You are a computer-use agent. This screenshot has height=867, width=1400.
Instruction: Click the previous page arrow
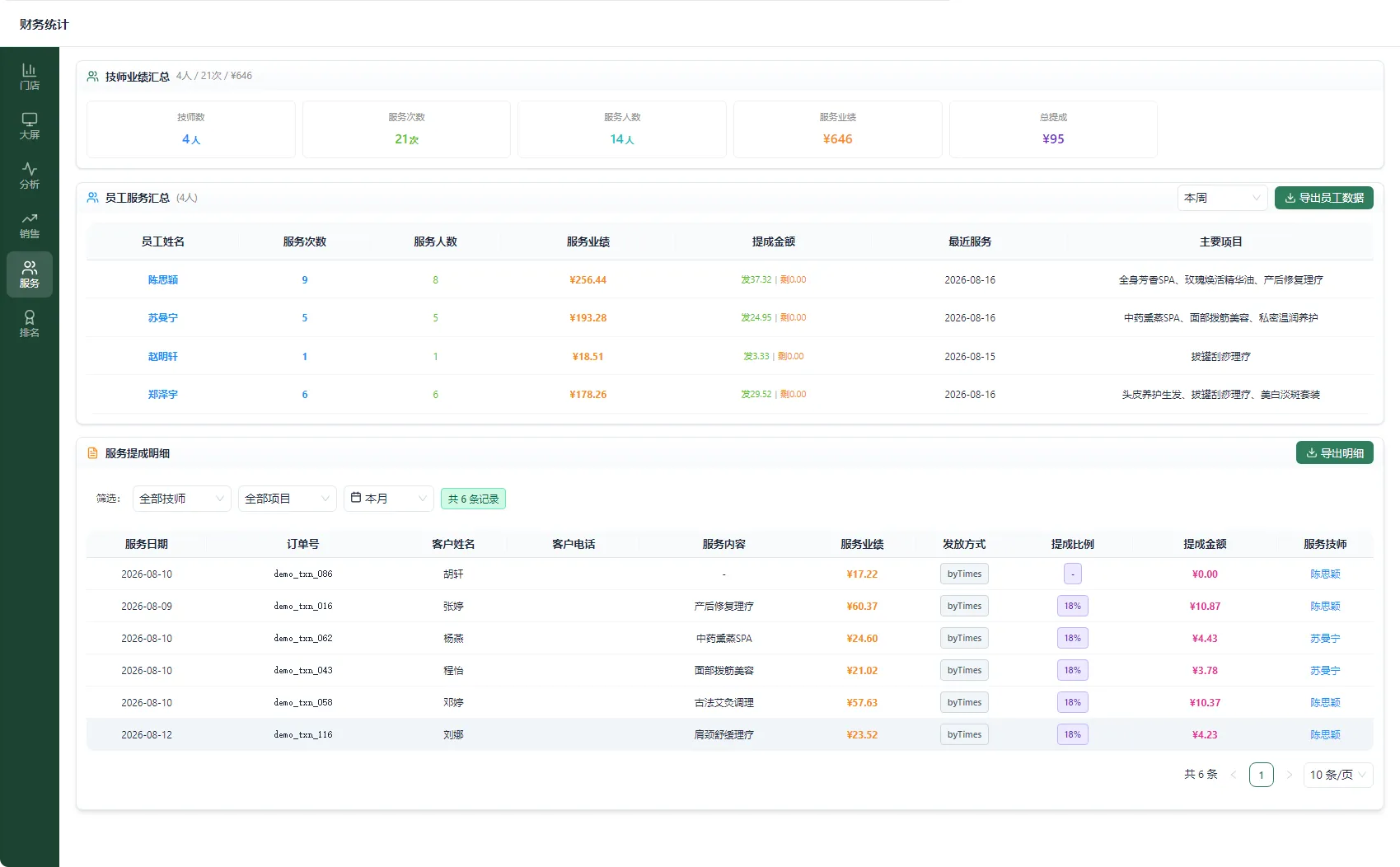point(1234,775)
